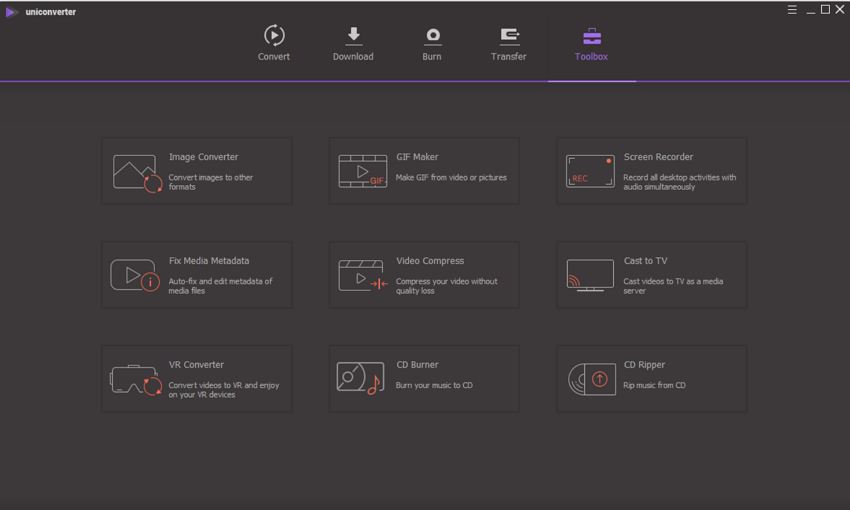Switch to the Download tab label
This screenshot has height=510, width=850.
353,56
